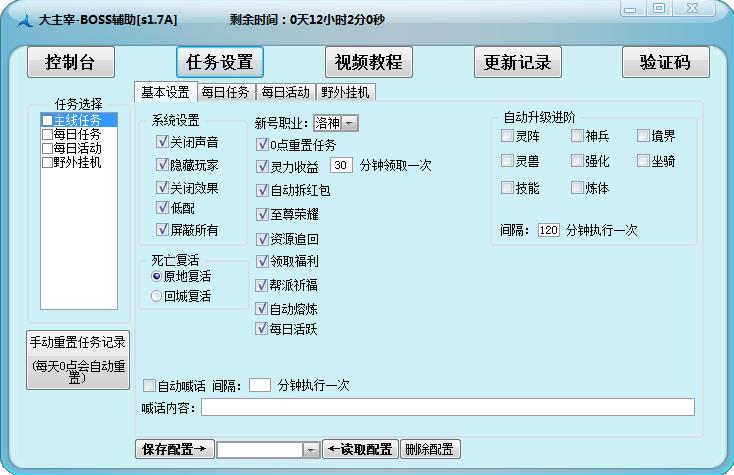The height and width of the screenshot is (475, 734).
Task: Switch to the 每日任务 tab
Action: point(225,92)
